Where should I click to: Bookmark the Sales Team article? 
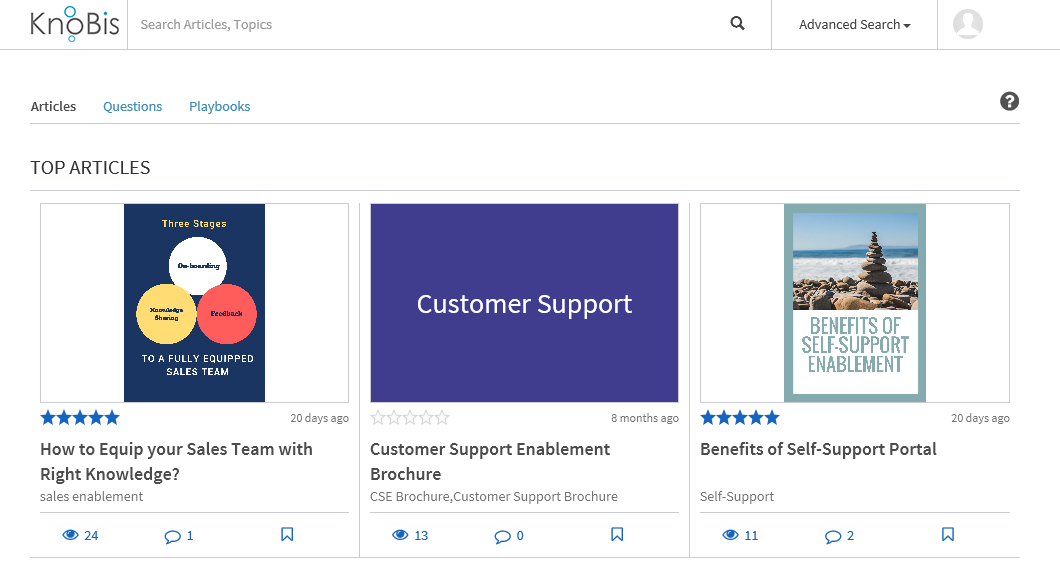287,535
